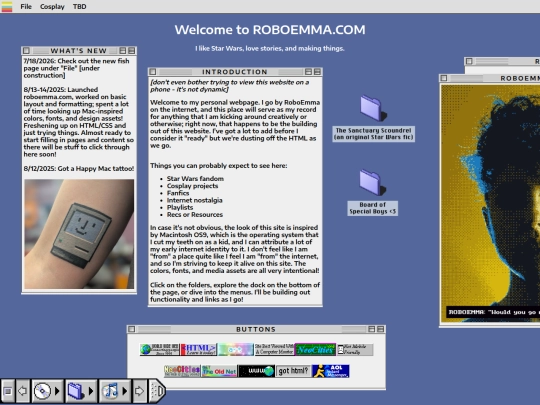Click the ROBOEMMA window portrait image
The width and height of the screenshot is (540, 405).
tap(490, 203)
